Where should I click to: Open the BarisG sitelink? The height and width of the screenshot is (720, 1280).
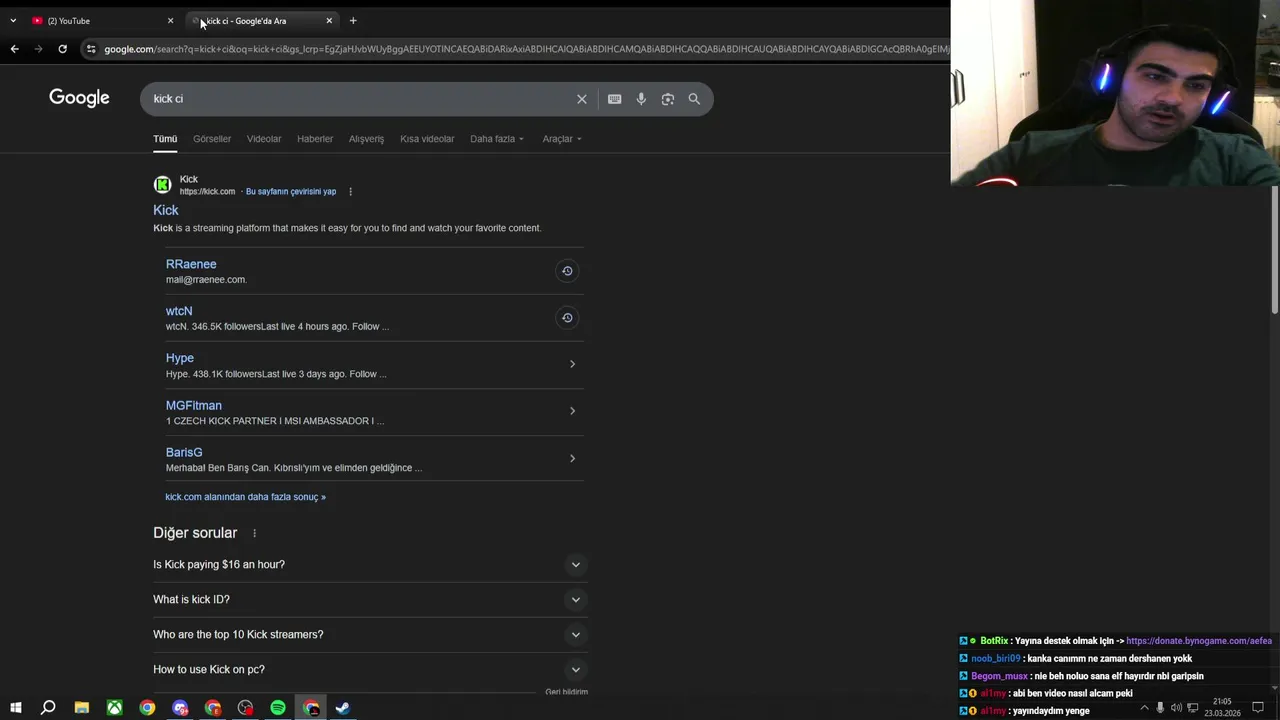(x=184, y=452)
